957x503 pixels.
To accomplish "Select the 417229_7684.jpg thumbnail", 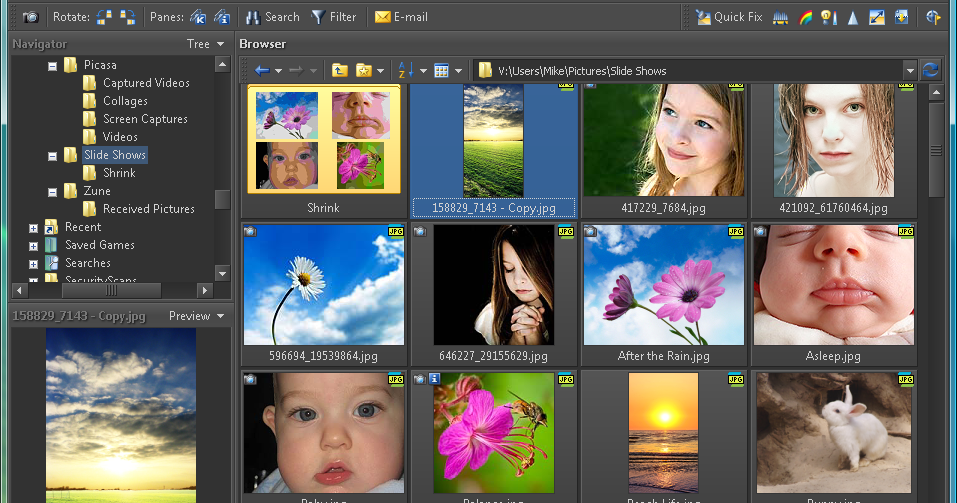I will pyautogui.click(x=663, y=140).
